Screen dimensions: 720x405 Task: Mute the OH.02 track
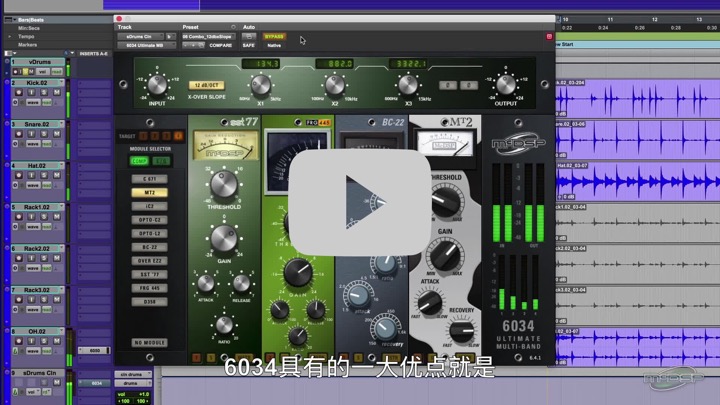tap(57, 341)
